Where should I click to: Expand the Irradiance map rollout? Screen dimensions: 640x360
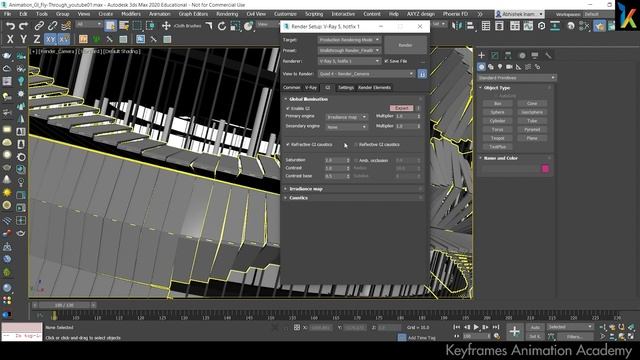tap(353, 189)
